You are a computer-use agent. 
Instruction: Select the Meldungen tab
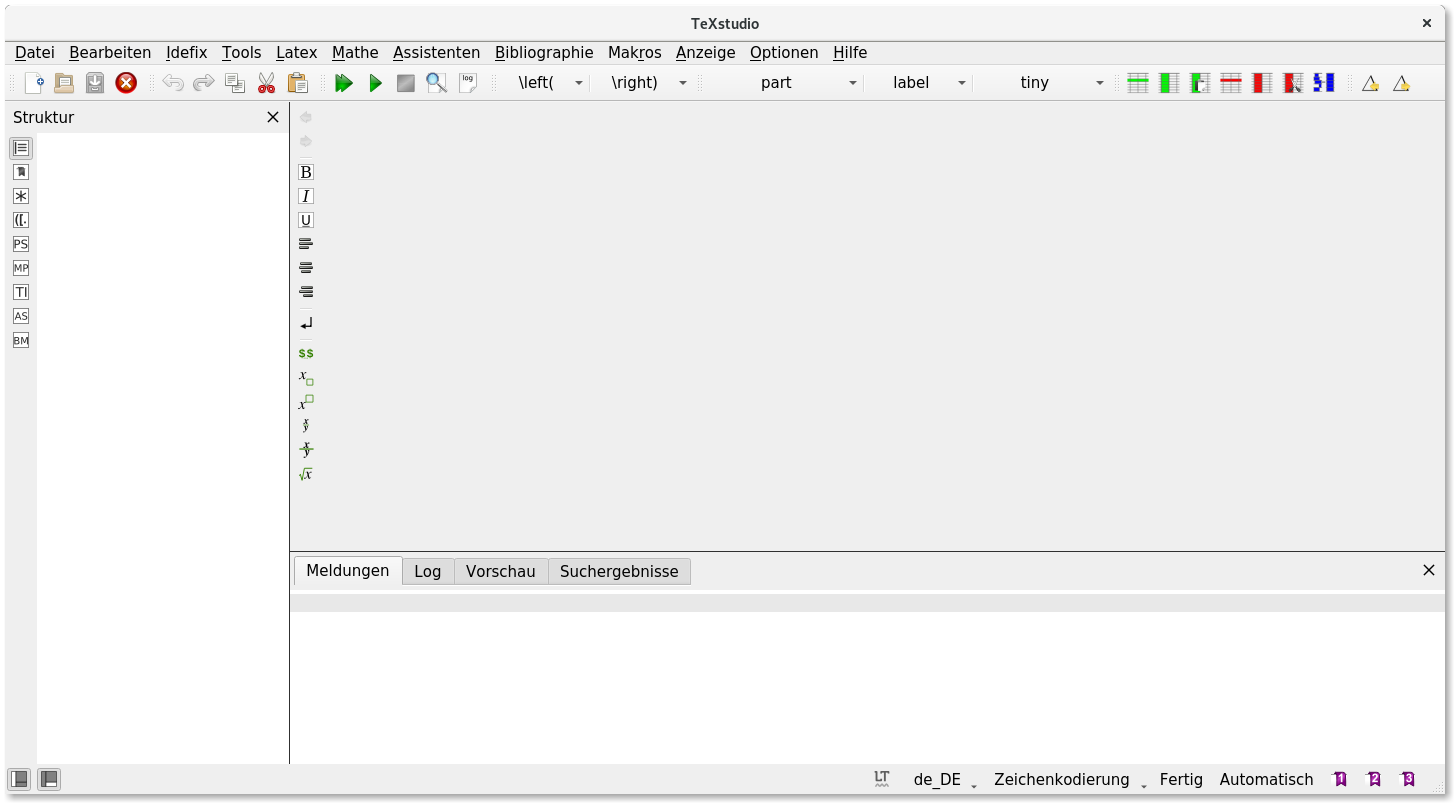click(x=348, y=571)
